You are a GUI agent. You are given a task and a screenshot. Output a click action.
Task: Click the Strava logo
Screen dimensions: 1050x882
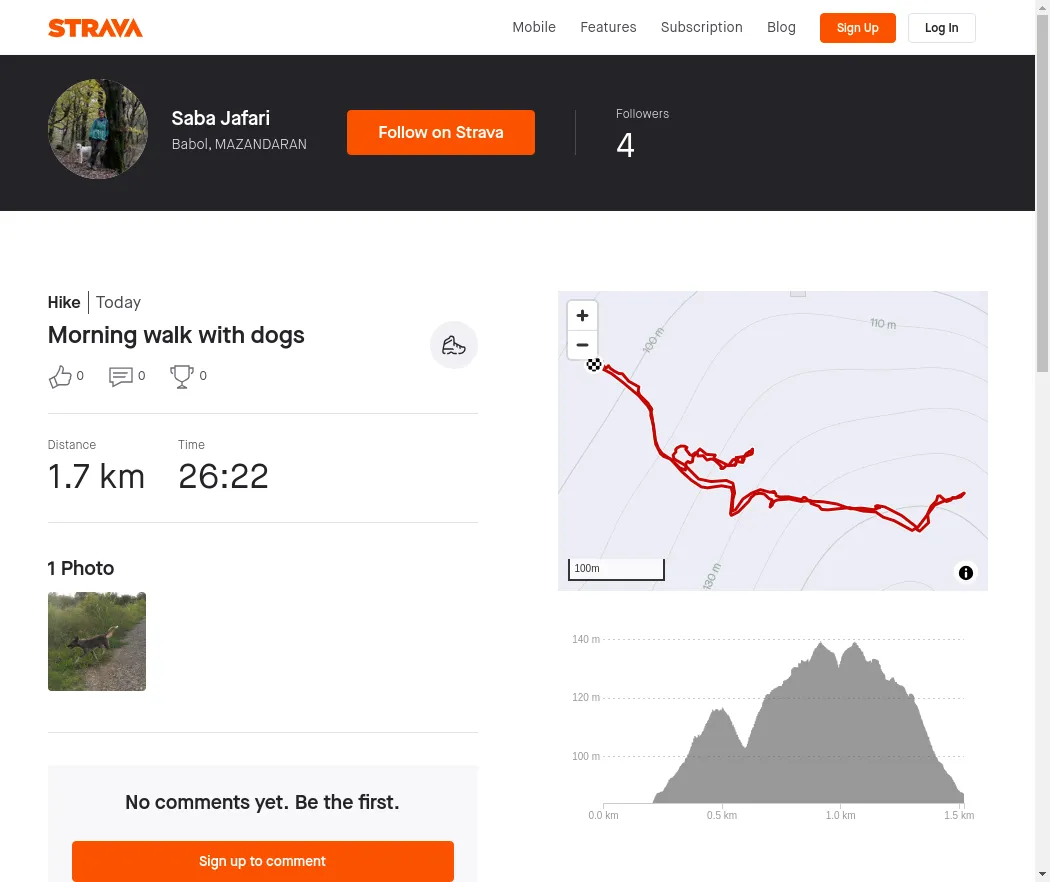click(x=95, y=28)
